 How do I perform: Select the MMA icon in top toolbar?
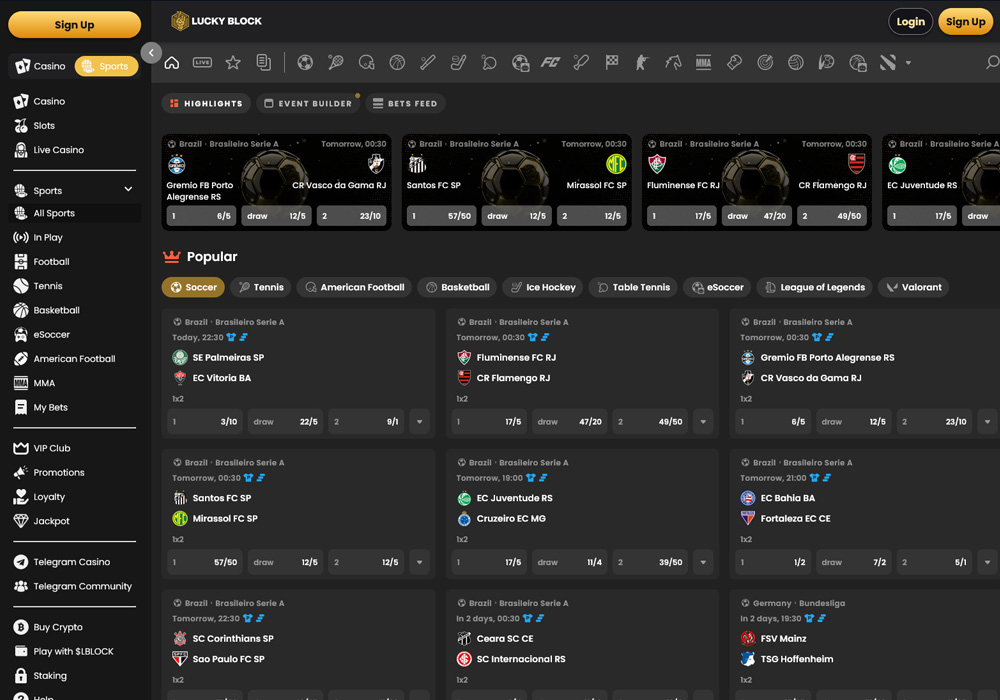(703, 63)
